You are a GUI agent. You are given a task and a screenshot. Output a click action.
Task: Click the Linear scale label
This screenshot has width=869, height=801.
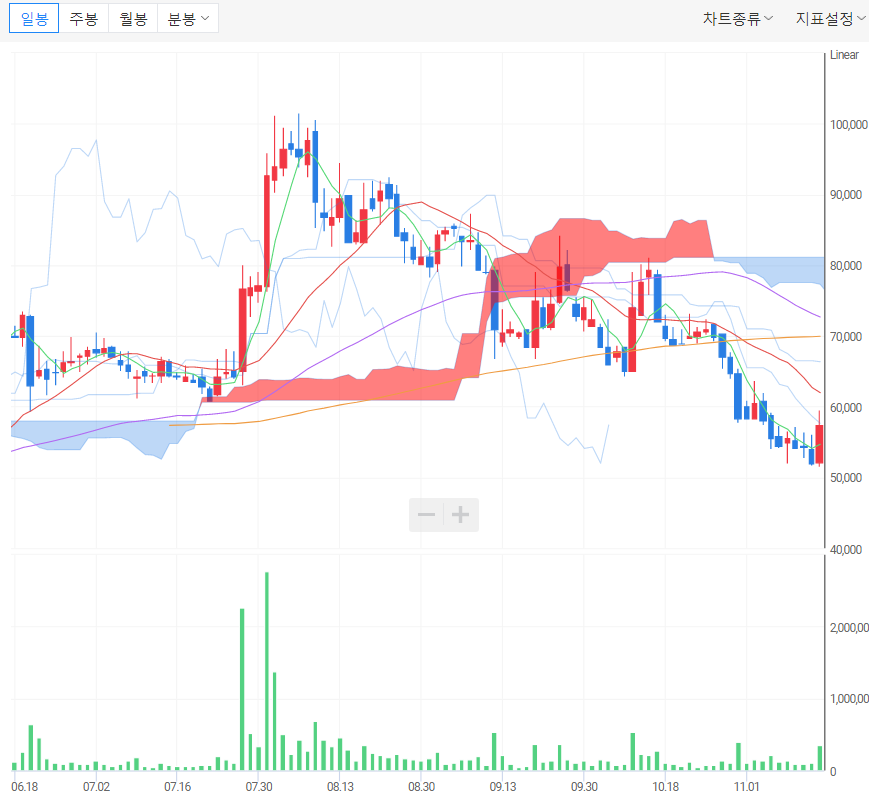[x=844, y=55]
